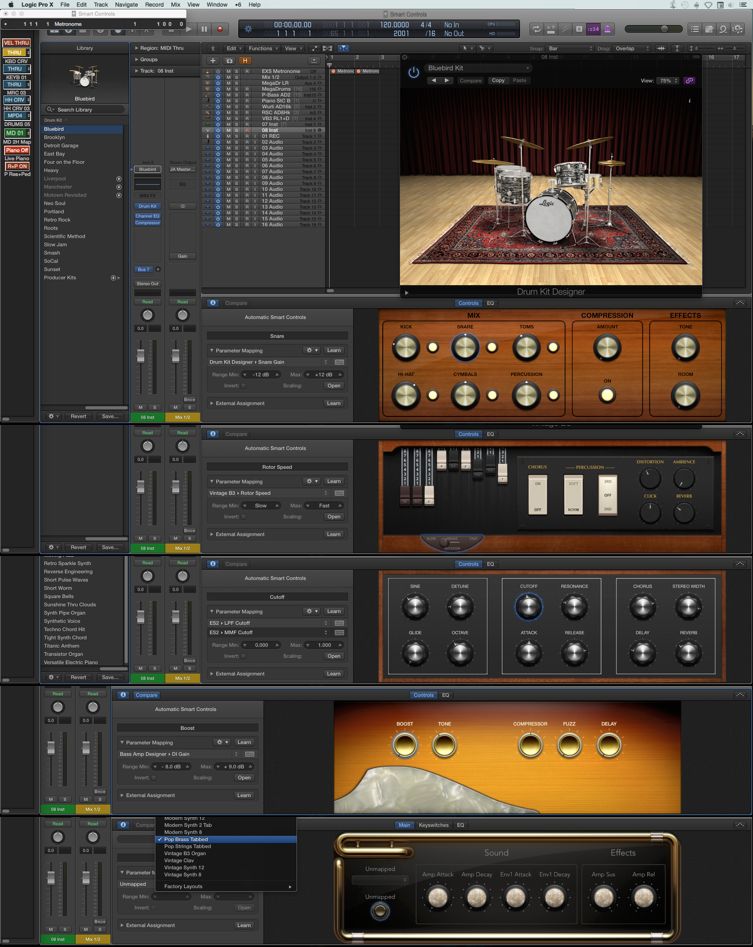The width and height of the screenshot is (753, 947).
Task: Toggle the purple count-in 1234 button
Action: click(594, 28)
